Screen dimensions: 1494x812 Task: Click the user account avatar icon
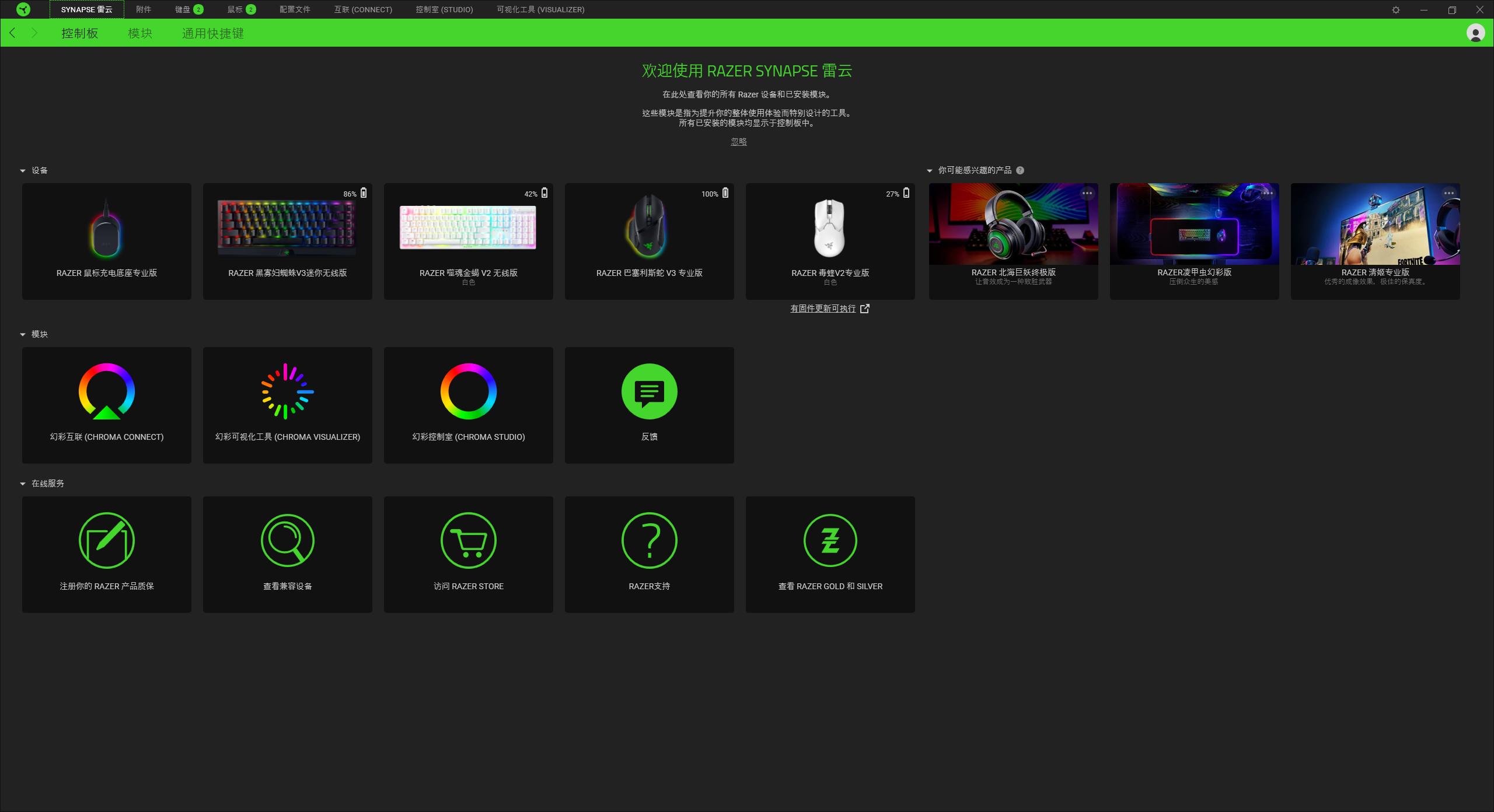click(1475, 33)
